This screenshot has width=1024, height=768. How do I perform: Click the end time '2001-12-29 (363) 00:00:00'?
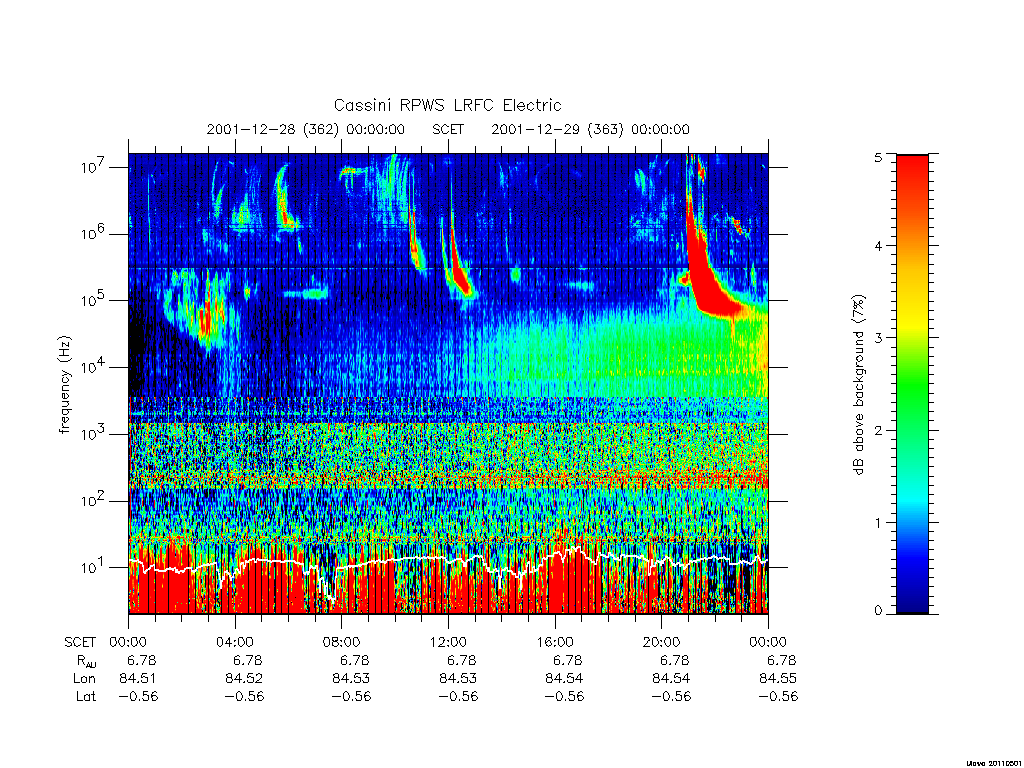(x=590, y=129)
